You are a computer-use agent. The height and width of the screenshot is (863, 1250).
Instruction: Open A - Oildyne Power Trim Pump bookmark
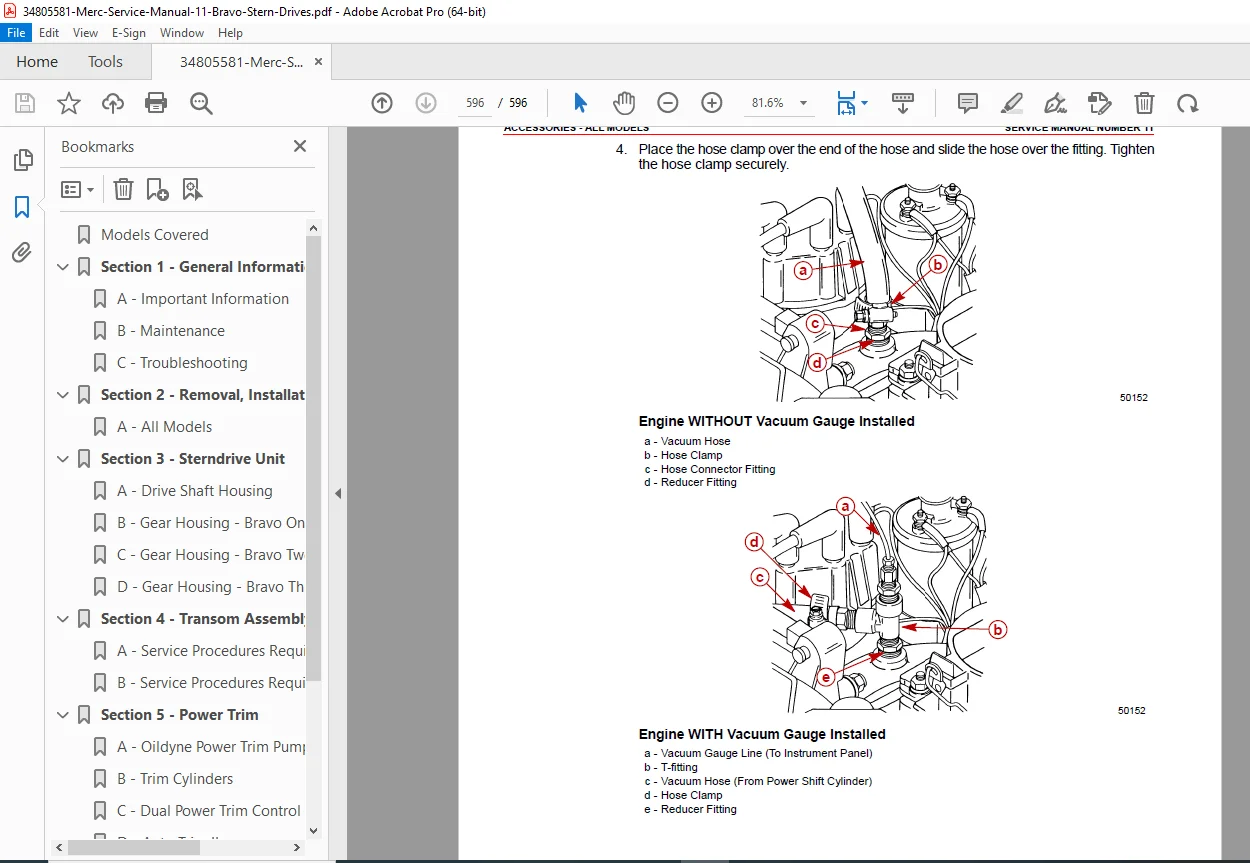pos(211,747)
